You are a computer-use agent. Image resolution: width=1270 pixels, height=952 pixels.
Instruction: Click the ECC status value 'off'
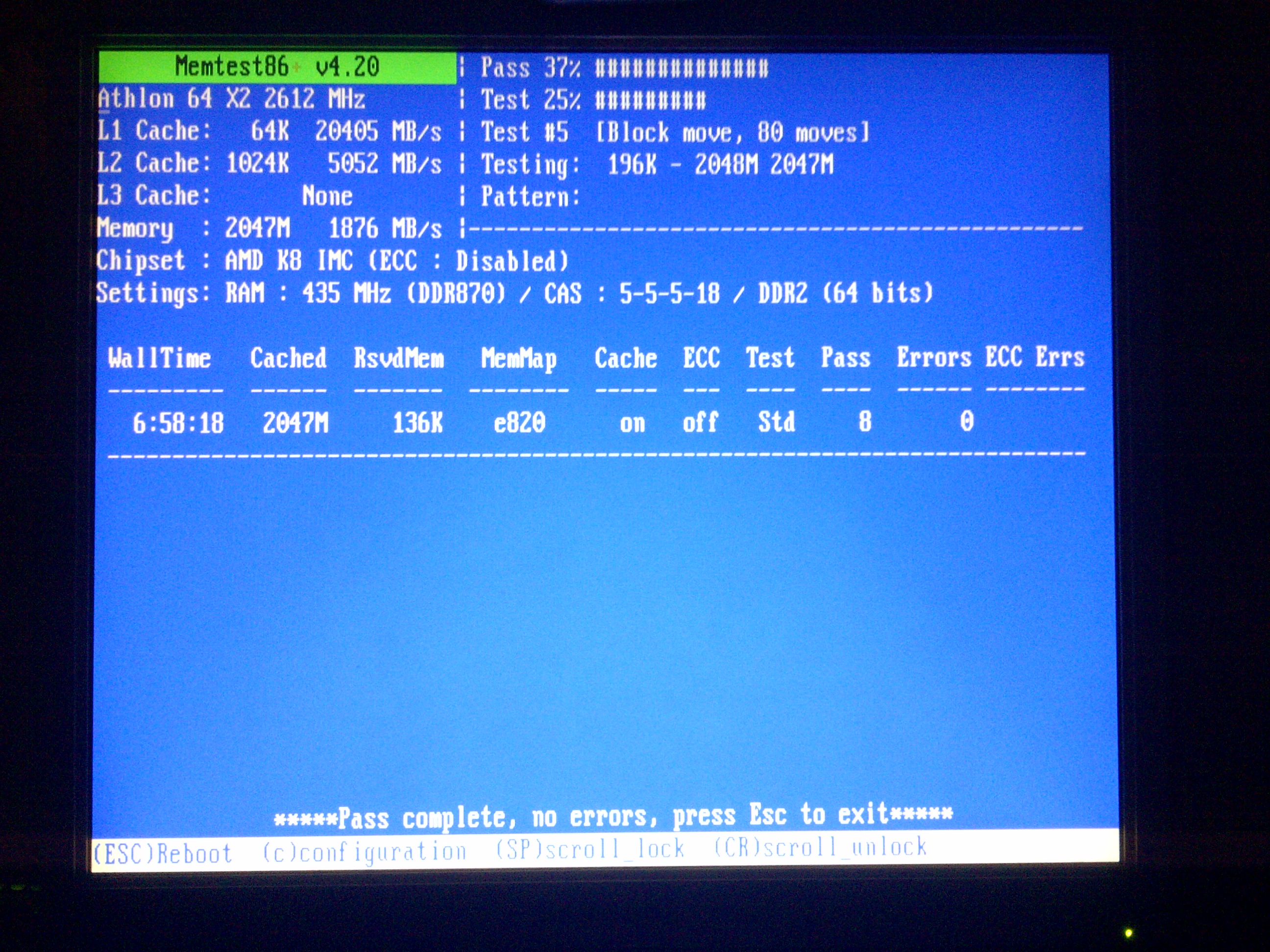coord(700,422)
